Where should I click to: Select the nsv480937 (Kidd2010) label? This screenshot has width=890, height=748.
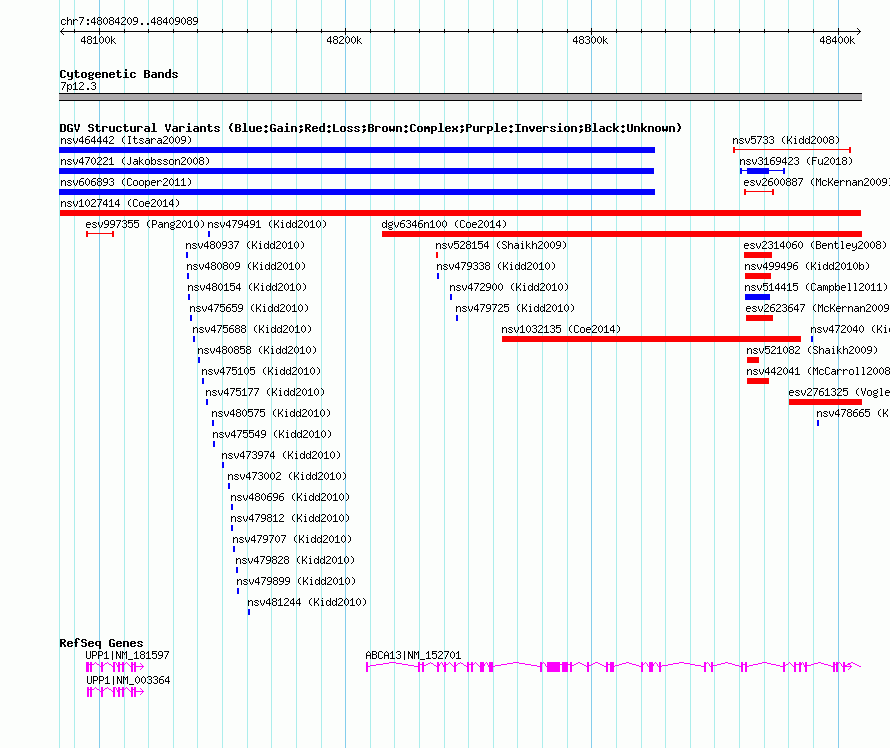tap(245, 245)
